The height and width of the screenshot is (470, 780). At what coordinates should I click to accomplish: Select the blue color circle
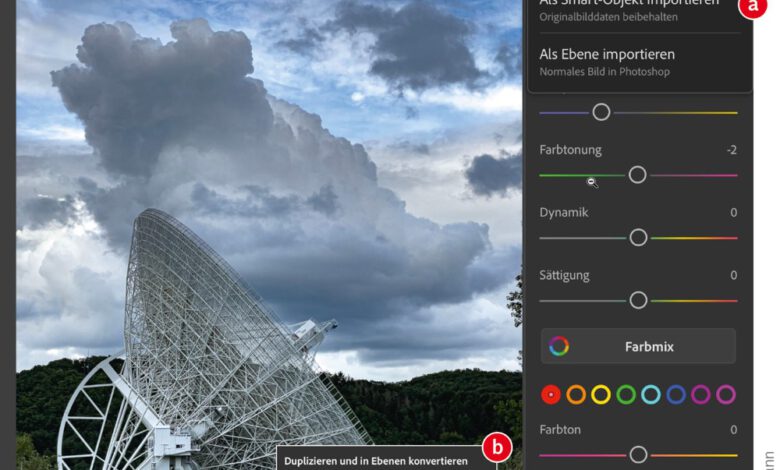(676, 394)
